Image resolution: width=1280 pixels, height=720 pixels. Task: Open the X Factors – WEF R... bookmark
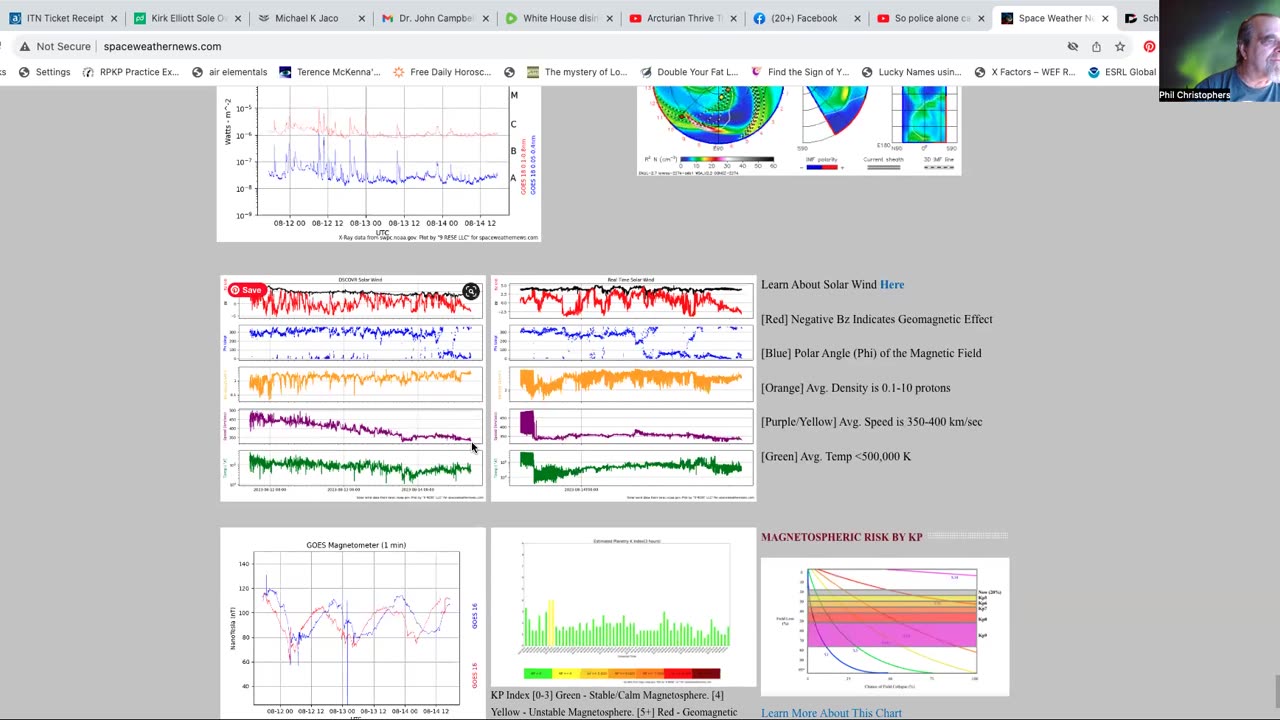pos(1025,72)
